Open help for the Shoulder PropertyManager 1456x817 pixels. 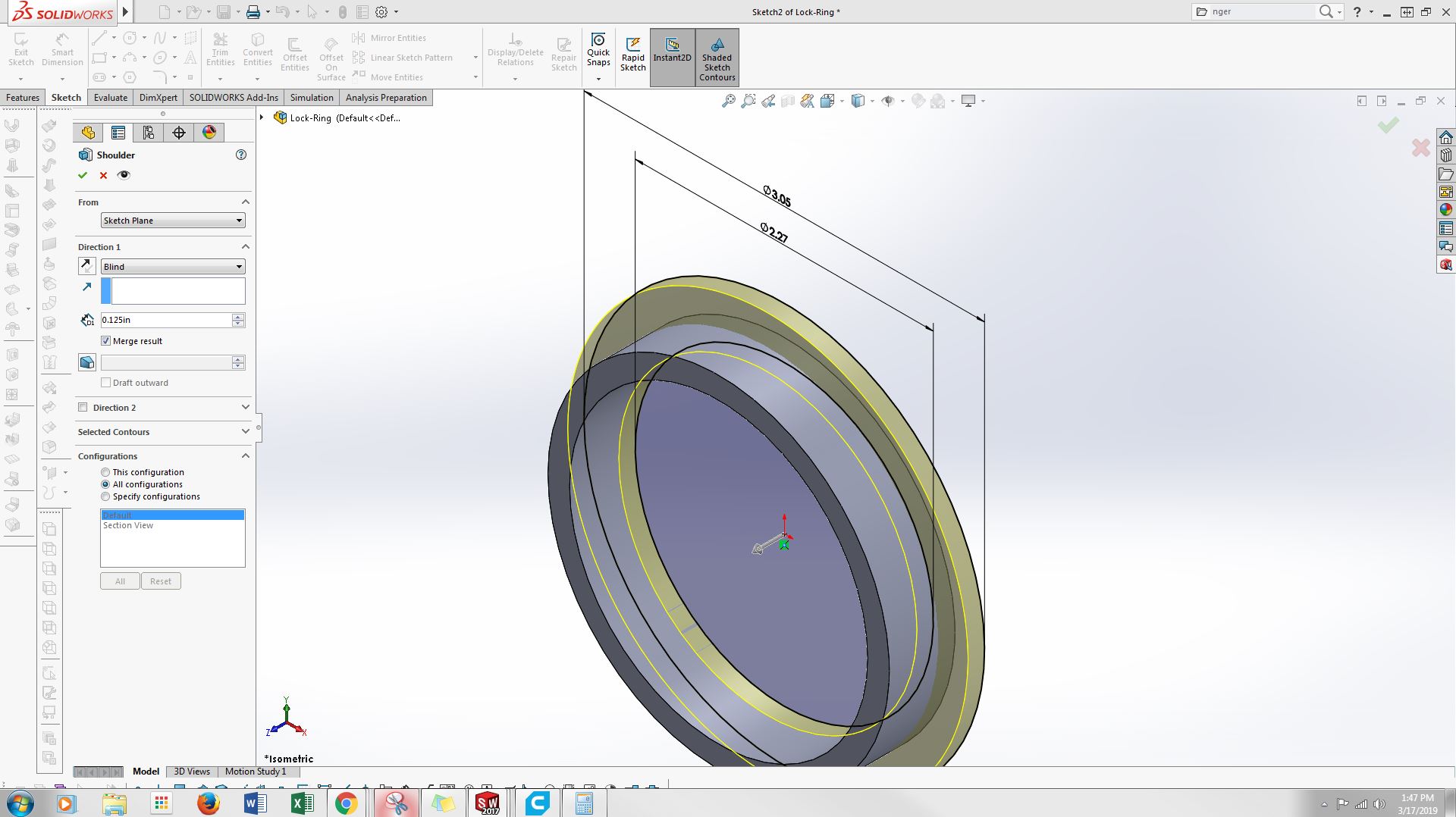pyautogui.click(x=241, y=155)
